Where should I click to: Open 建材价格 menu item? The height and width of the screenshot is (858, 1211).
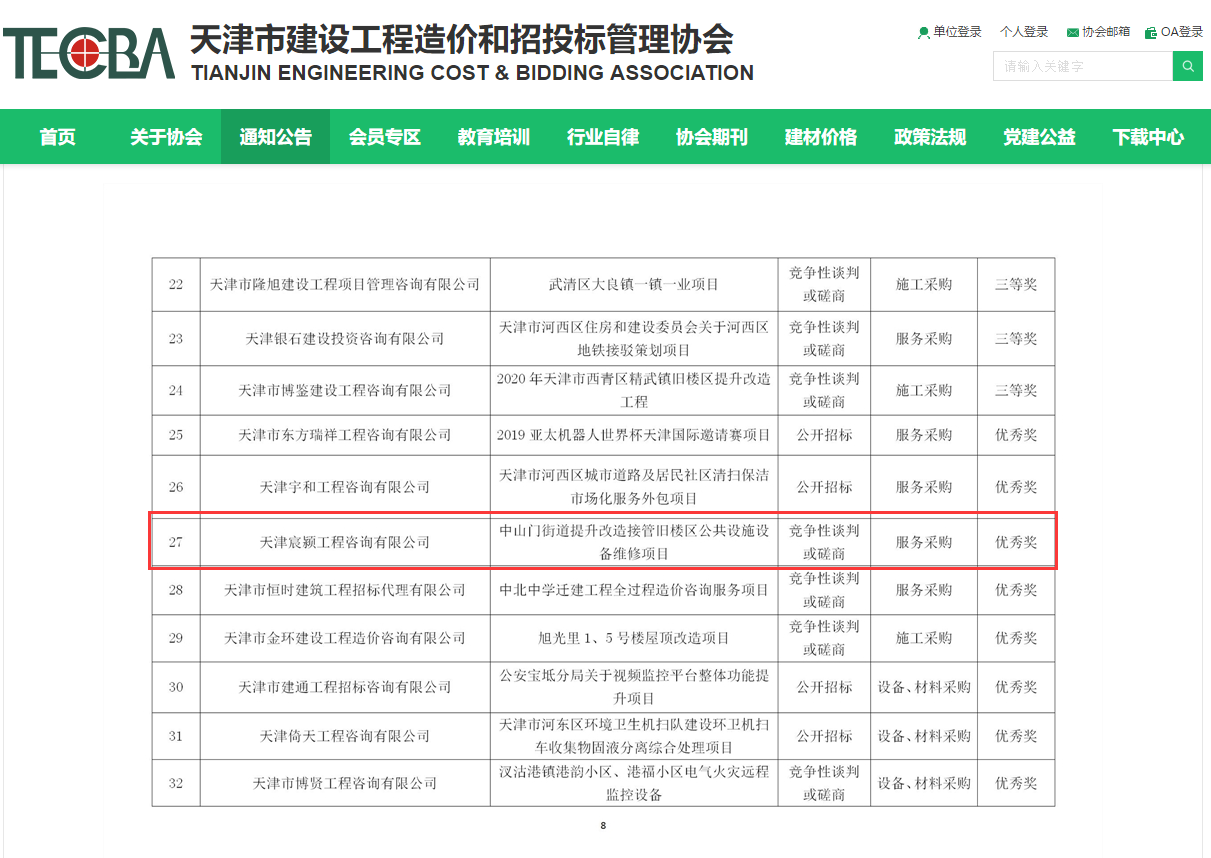click(x=820, y=137)
